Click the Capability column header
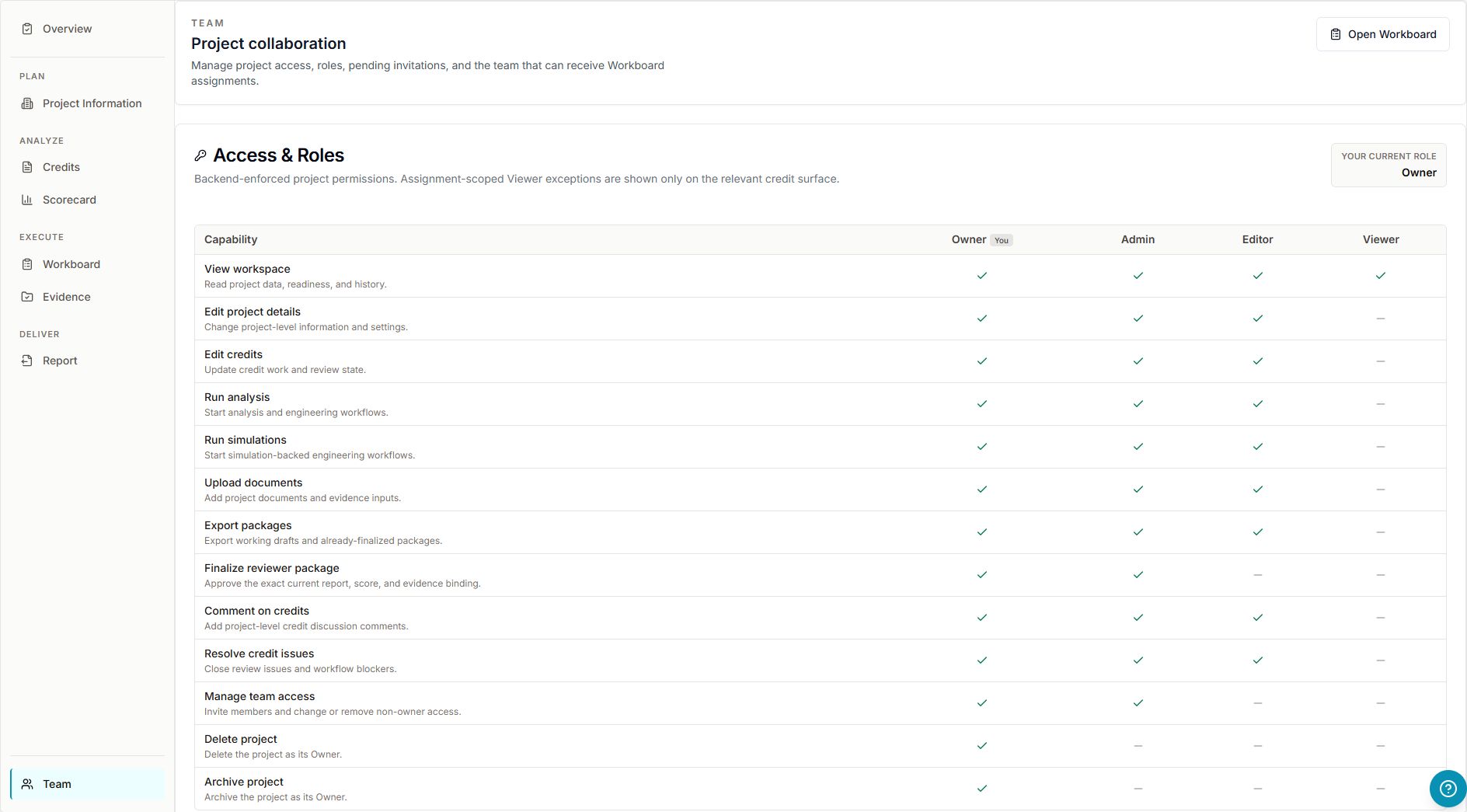The image size is (1467, 812). click(x=231, y=239)
